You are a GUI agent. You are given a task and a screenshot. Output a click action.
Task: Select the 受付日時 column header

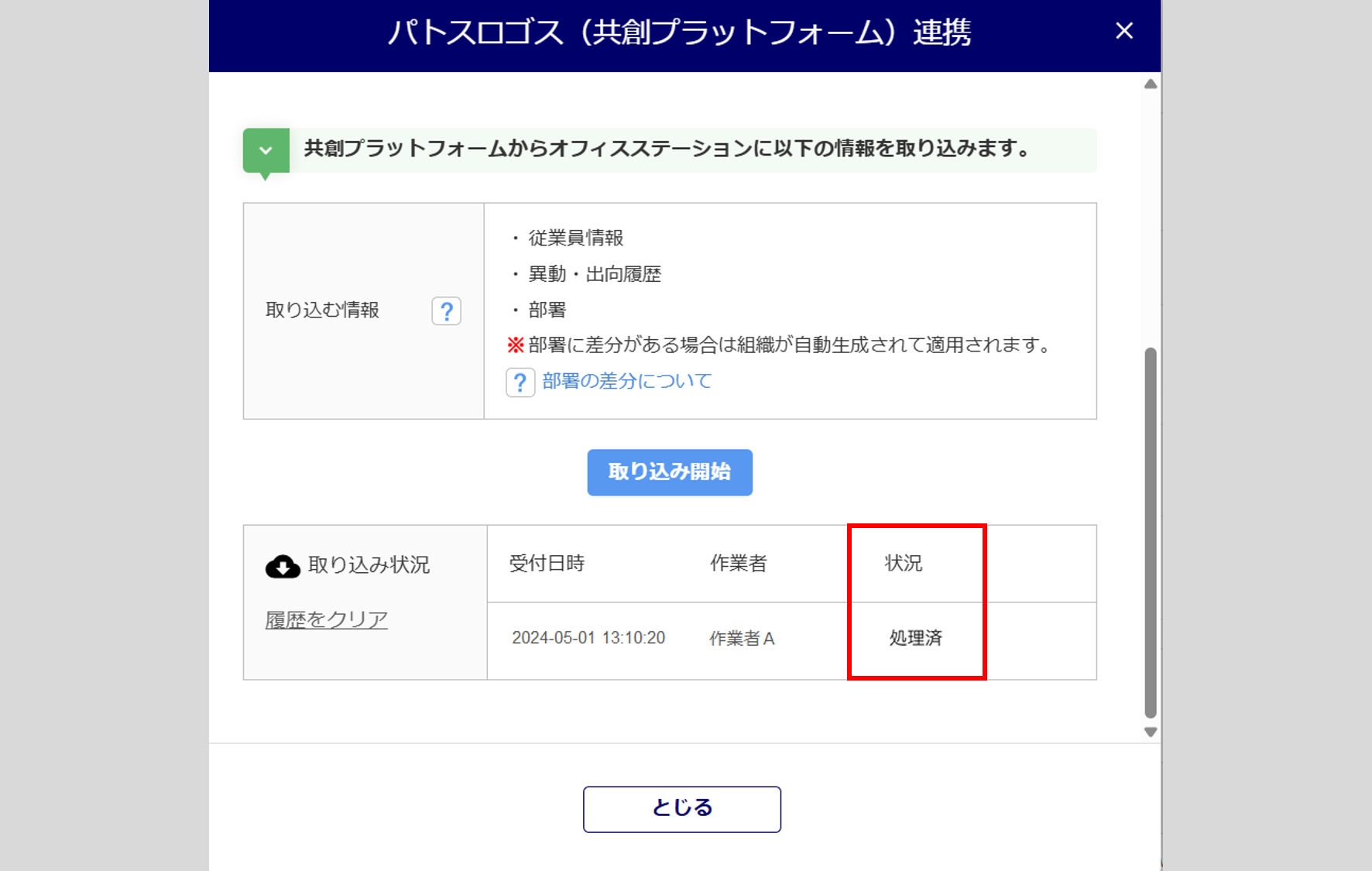pos(547,564)
